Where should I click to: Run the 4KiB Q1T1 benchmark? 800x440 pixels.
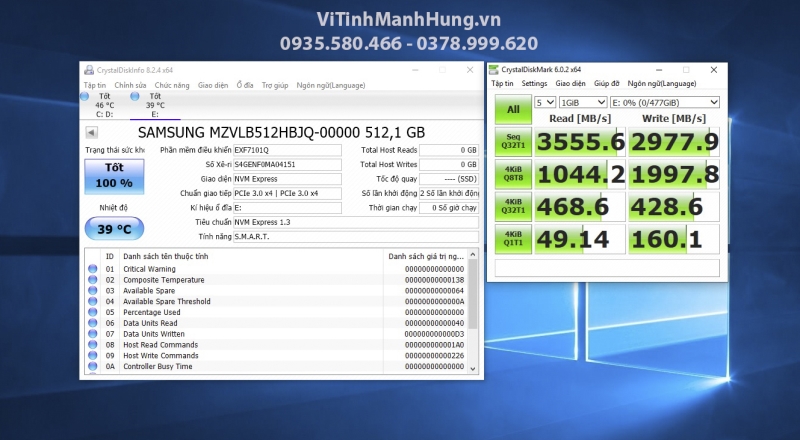click(x=513, y=239)
